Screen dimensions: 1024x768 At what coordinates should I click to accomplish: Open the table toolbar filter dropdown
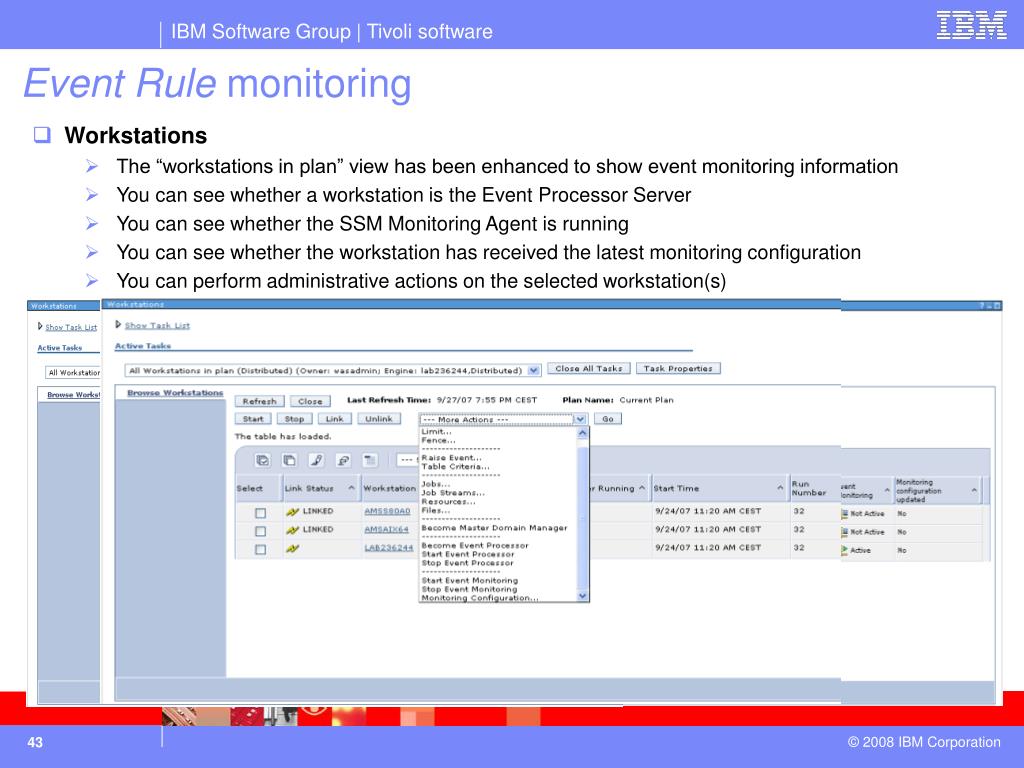pyautogui.click(x=408, y=460)
